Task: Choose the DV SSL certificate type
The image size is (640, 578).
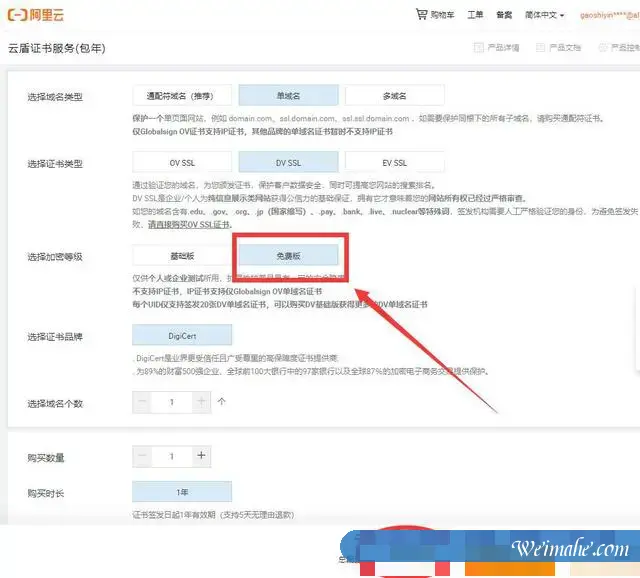Action: click(288, 162)
